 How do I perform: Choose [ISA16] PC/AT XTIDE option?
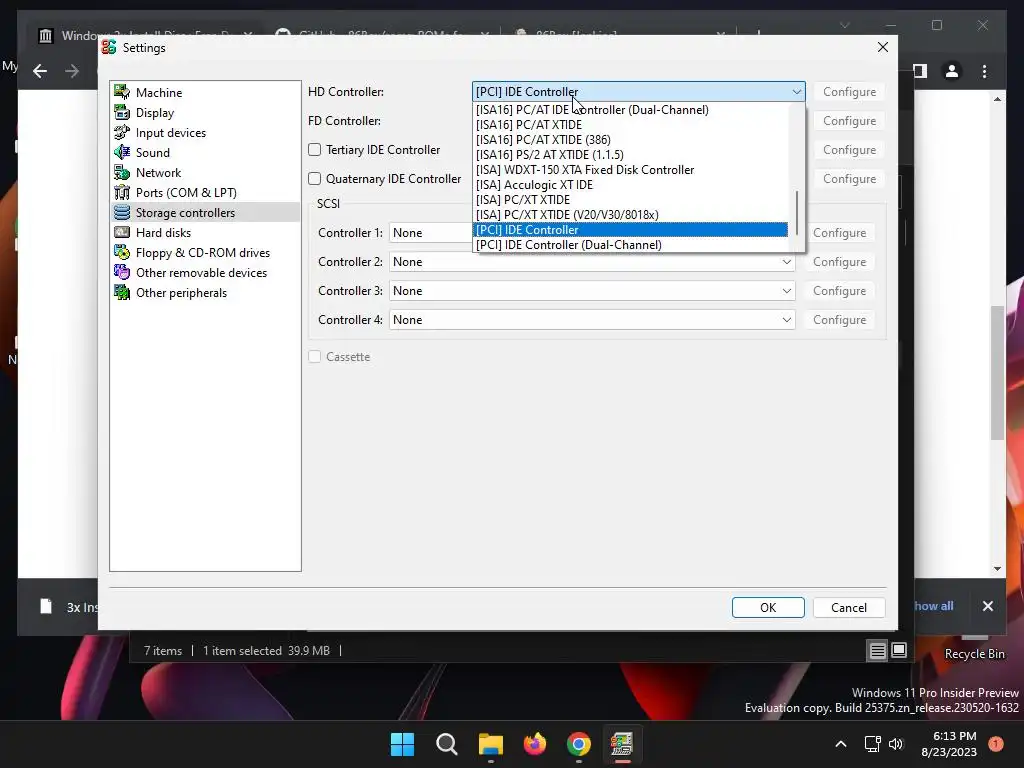pos(631,125)
